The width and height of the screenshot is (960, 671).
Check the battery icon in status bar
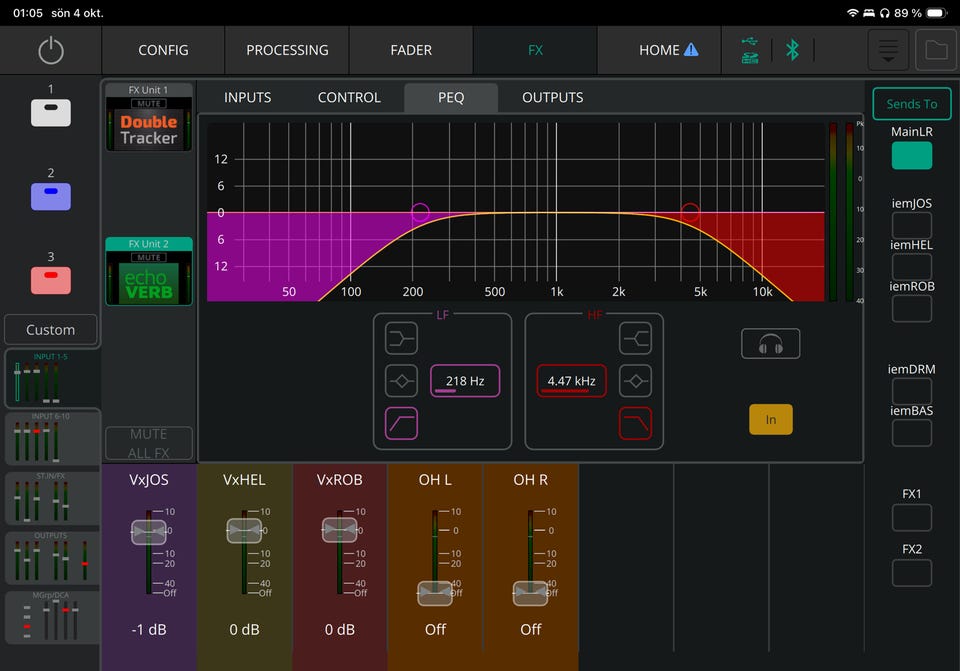tap(937, 13)
